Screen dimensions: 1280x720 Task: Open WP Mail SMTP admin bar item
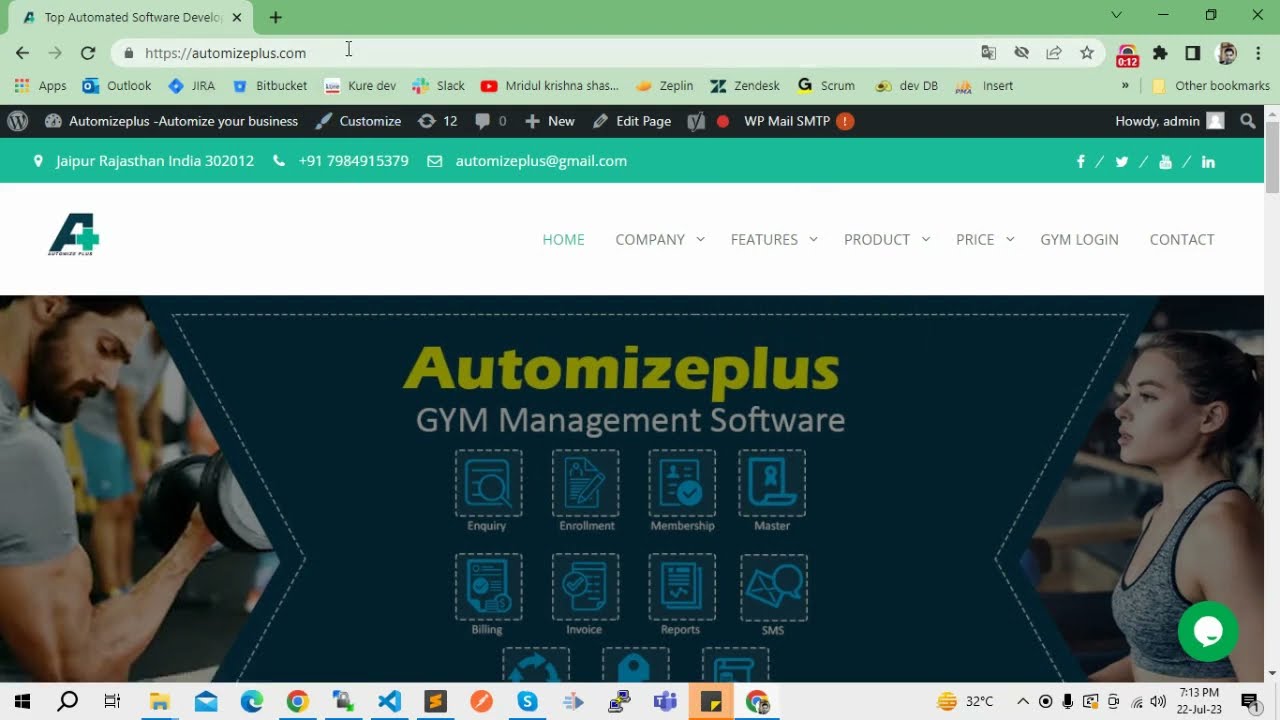(x=798, y=121)
